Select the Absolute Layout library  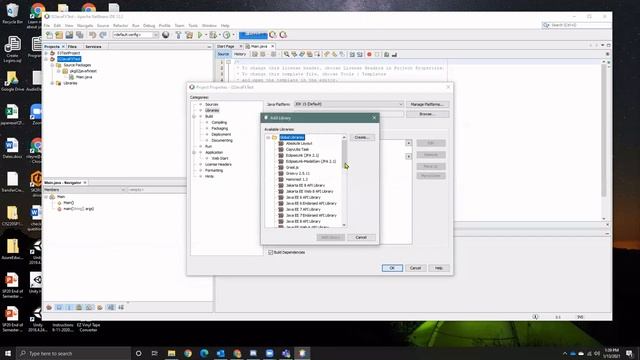[x=299, y=144]
